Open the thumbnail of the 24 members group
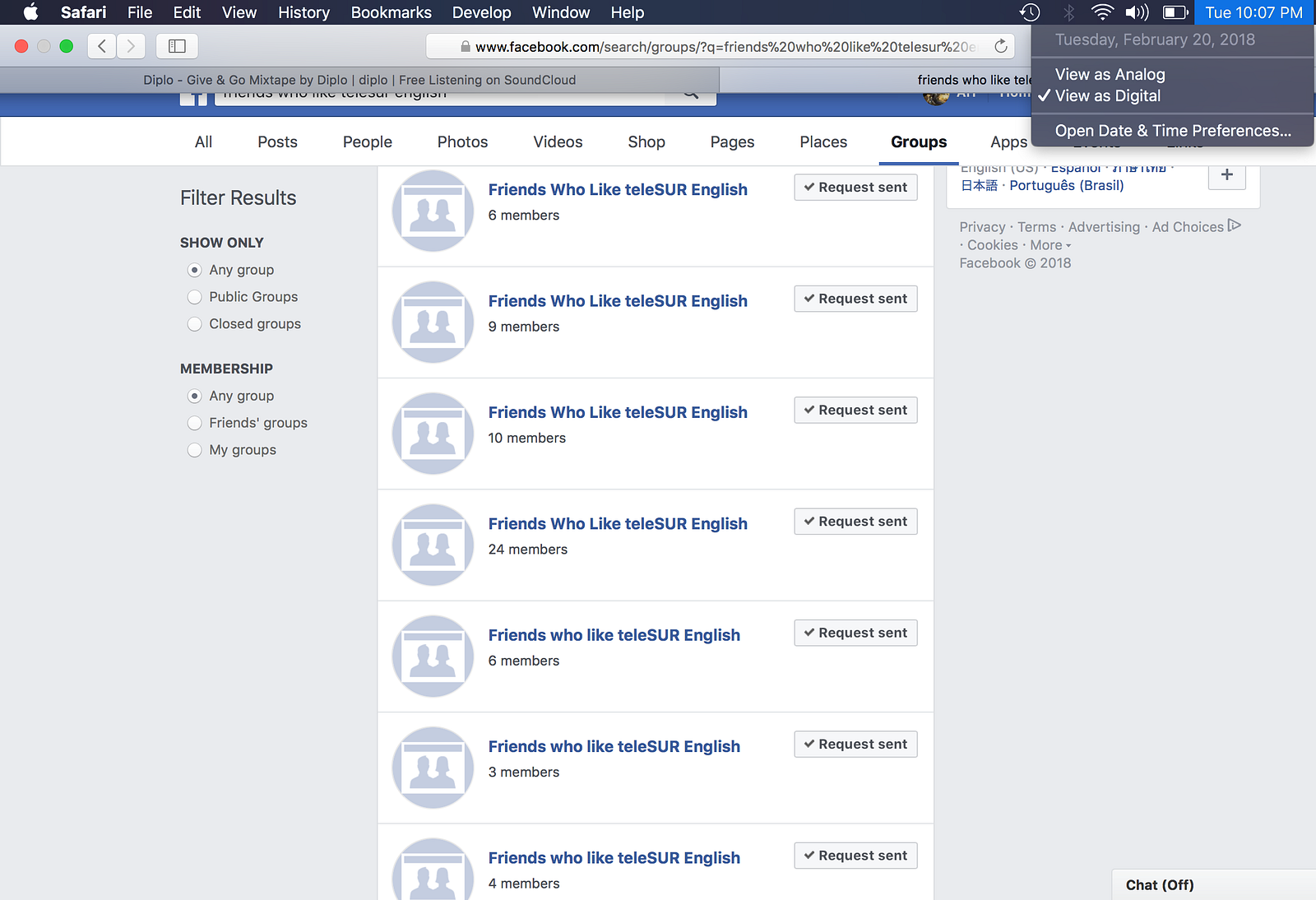The height and width of the screenshot is (900, 1316). point(433,545)
